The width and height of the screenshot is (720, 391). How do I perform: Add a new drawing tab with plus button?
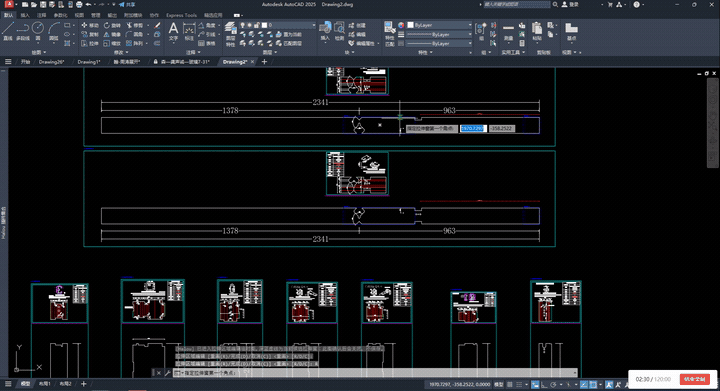(264, 62)
